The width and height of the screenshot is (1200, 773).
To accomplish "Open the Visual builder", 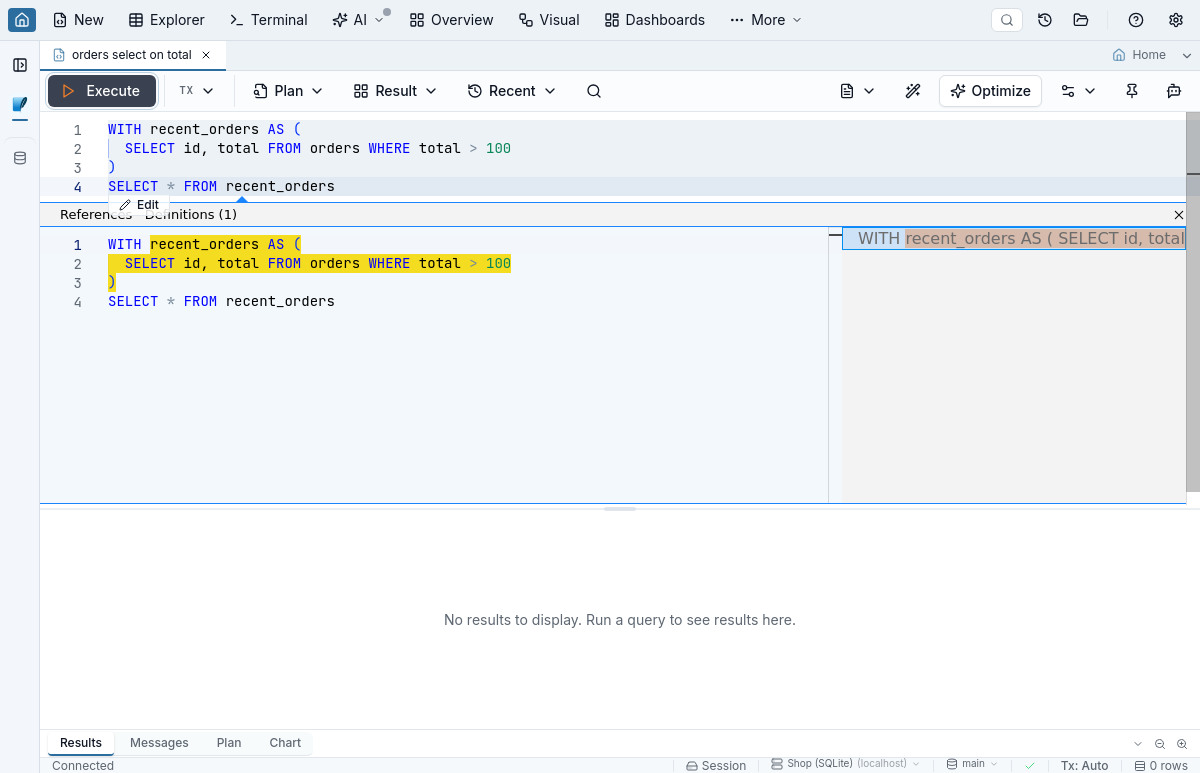I will coord(549,20).
